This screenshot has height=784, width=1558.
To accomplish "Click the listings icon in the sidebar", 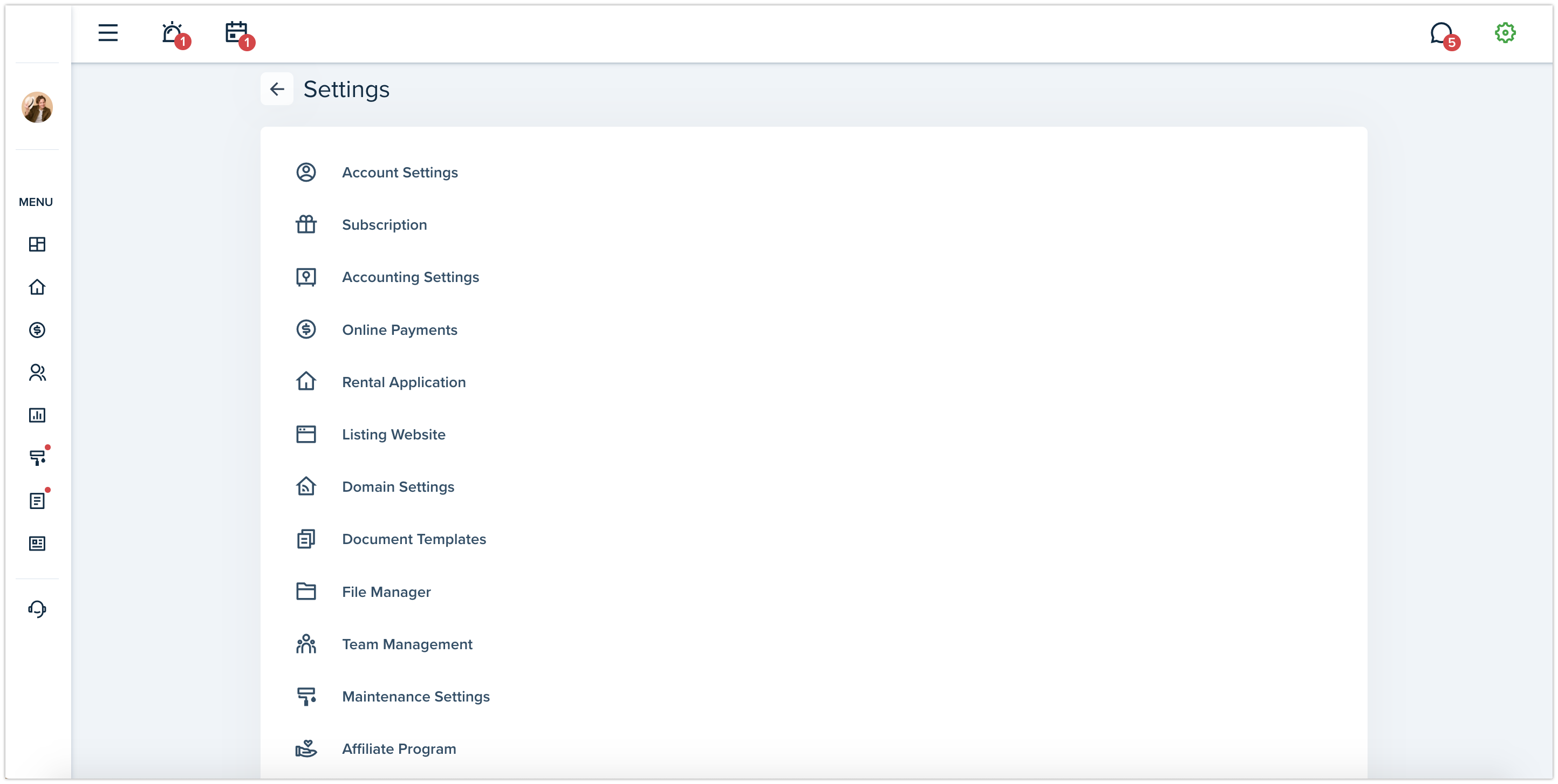I will 38,543.
